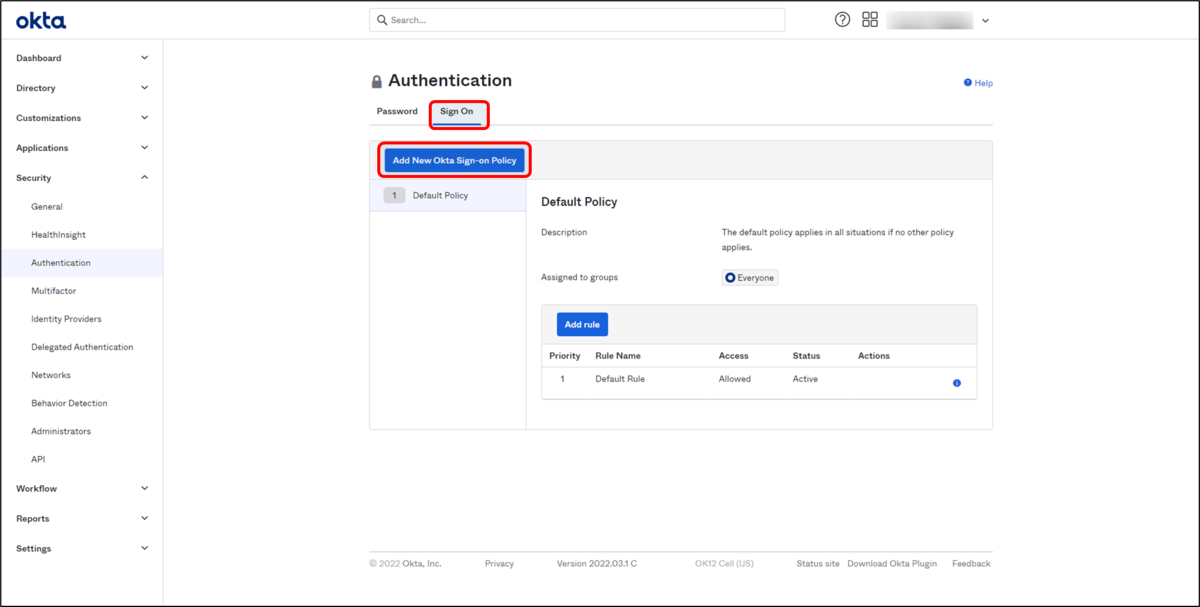Open Administrators in the sidebar

point(61,431)
